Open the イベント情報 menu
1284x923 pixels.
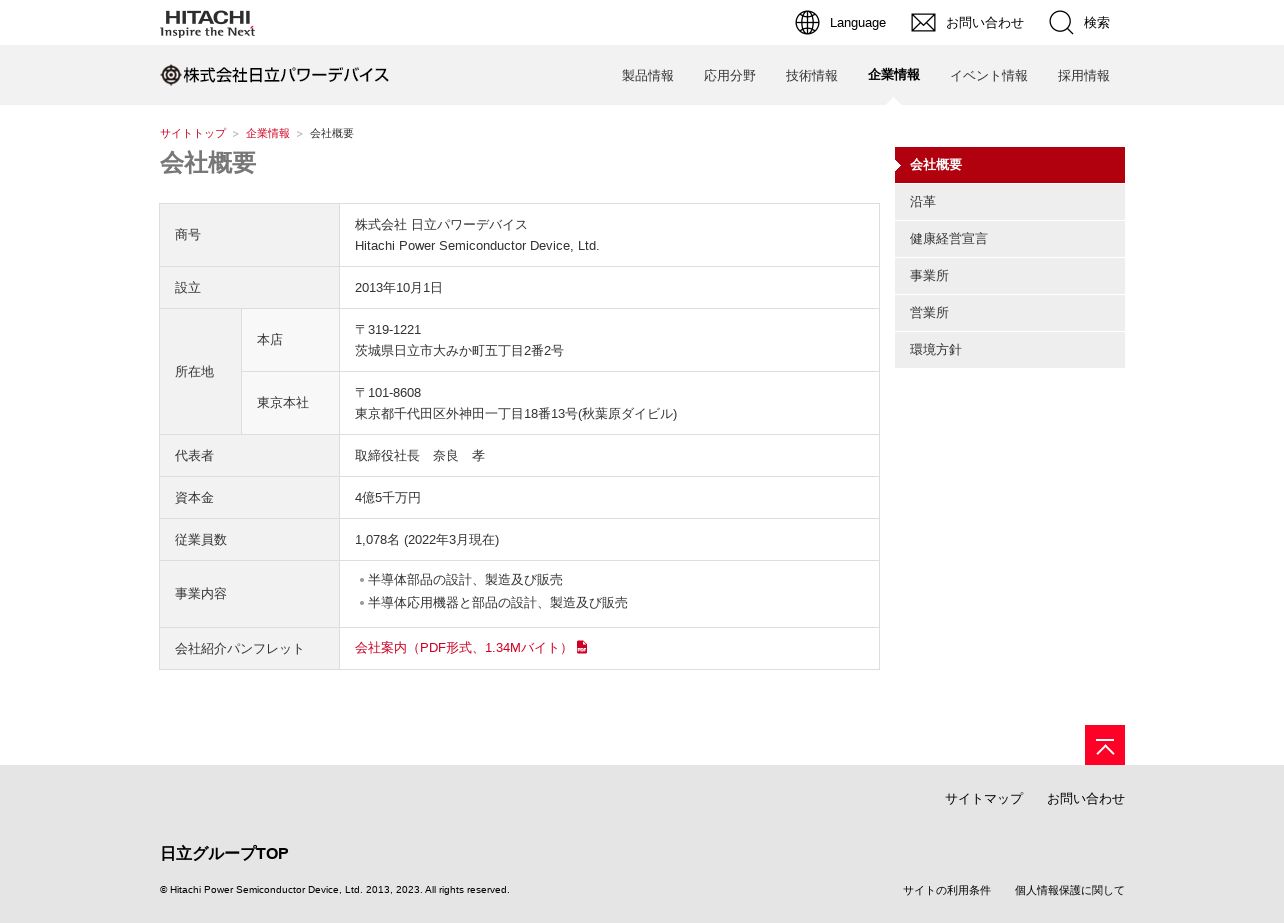coord(989,76)
